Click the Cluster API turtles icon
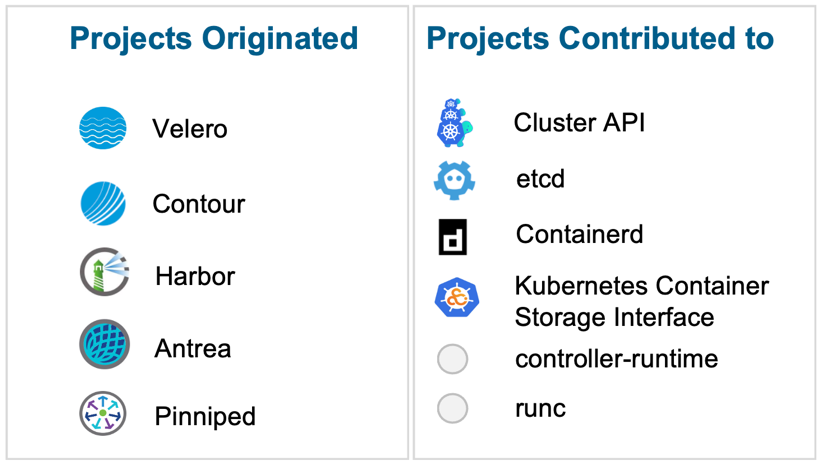Image resolution: width=825 pixels, height=468 pixels. pyautogui.click(x=454, y=124)
